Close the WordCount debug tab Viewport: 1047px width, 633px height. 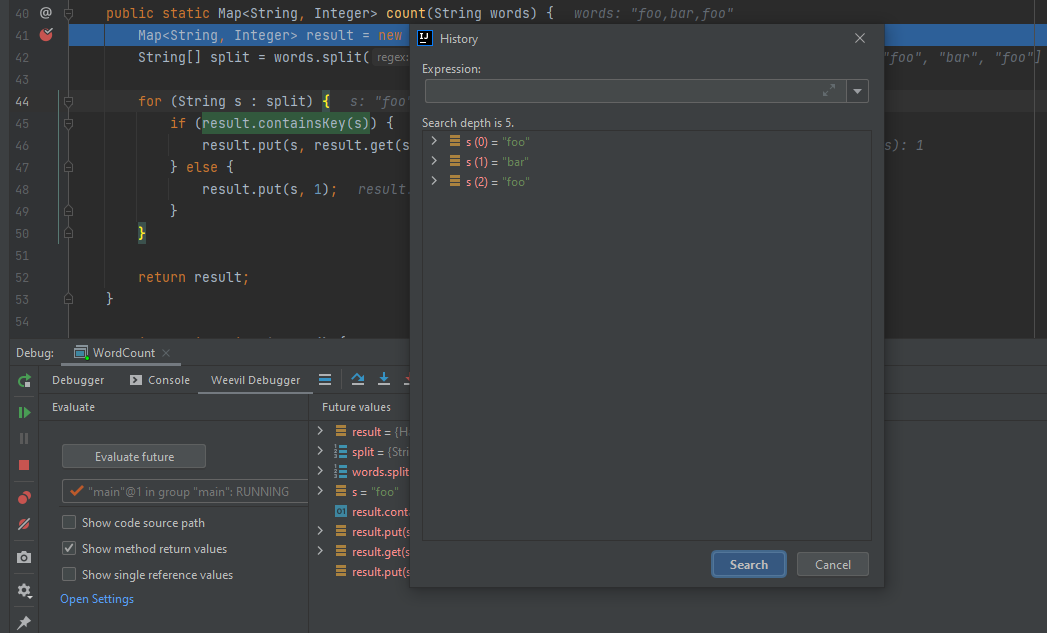[x=166, y=353]
